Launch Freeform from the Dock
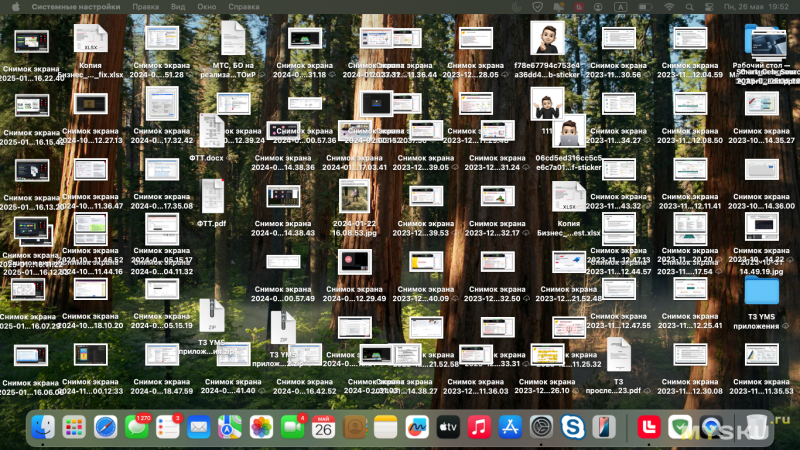This screenshot has height=450, width=800. 417,427
